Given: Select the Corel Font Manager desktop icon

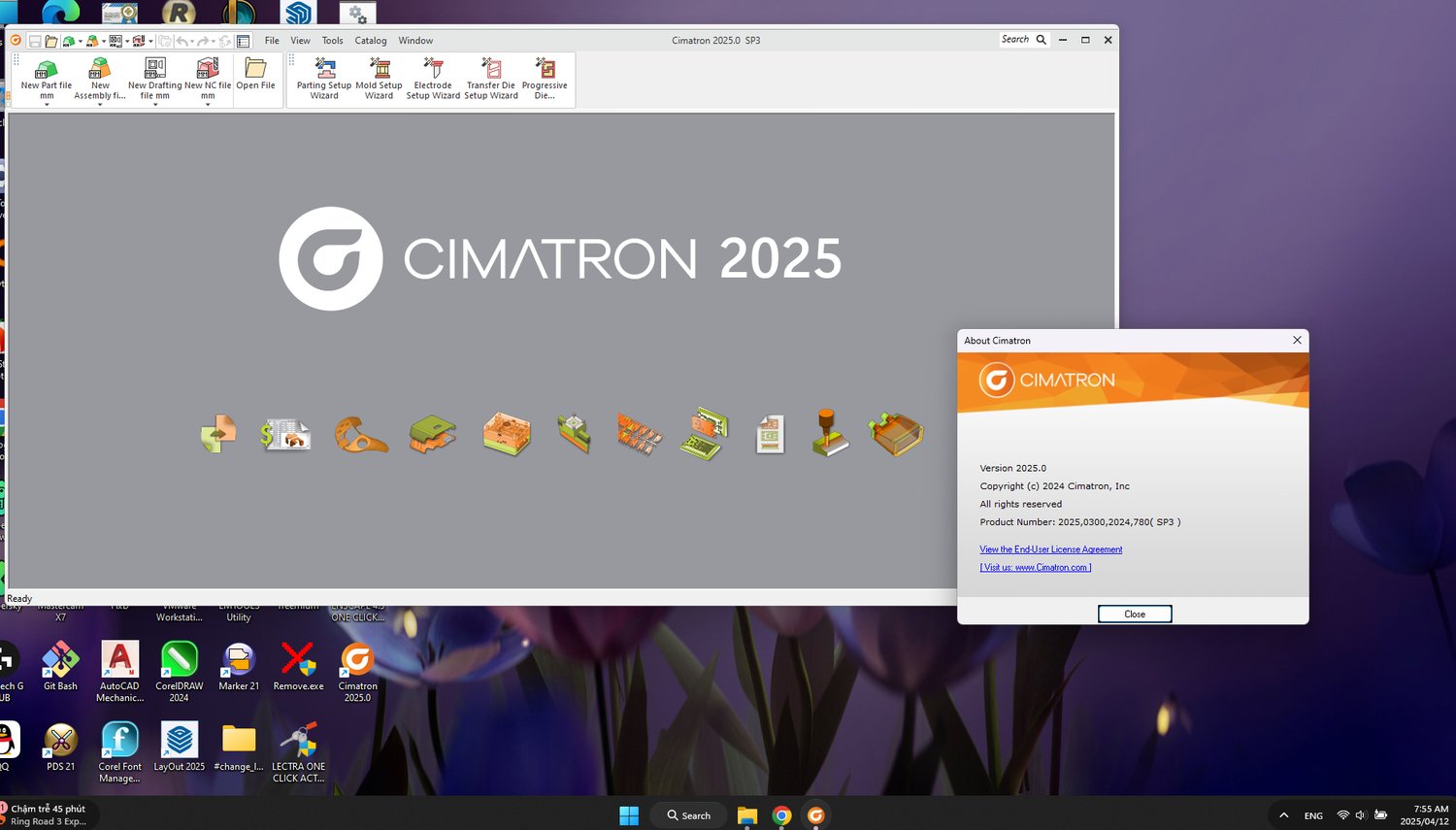Looking at the screenshot, I should 119,752.
